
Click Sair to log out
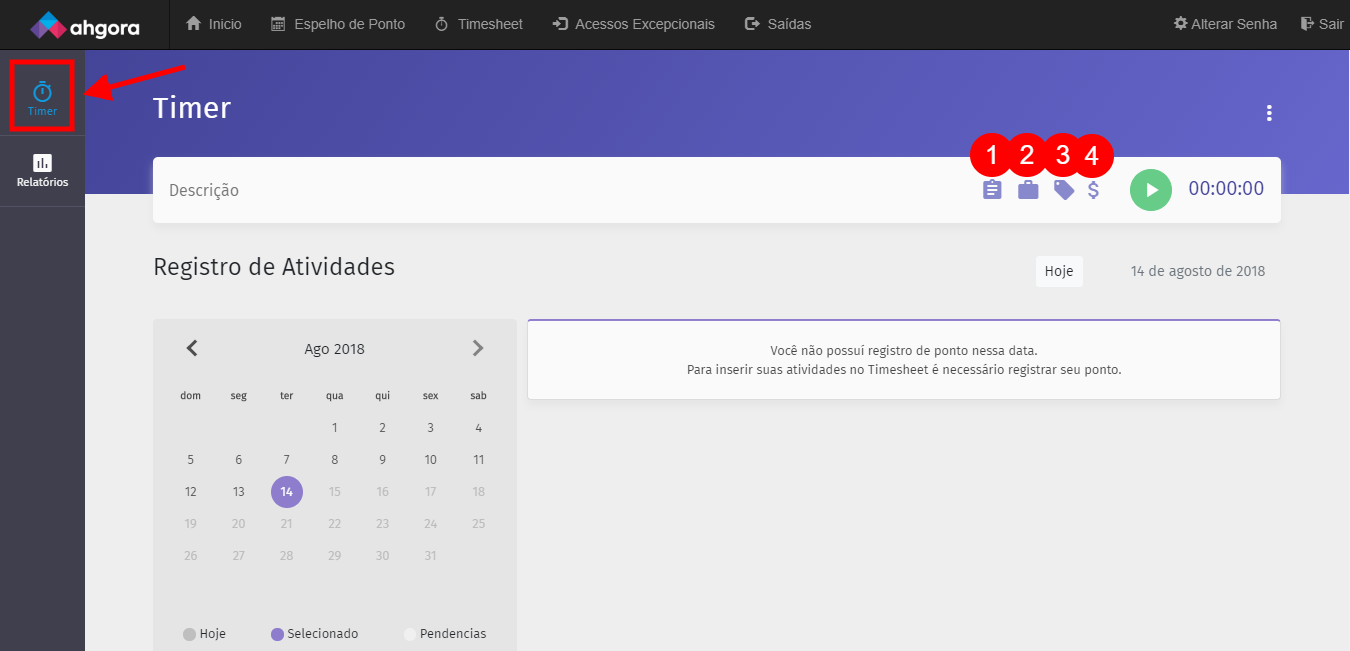point(1322,24)
